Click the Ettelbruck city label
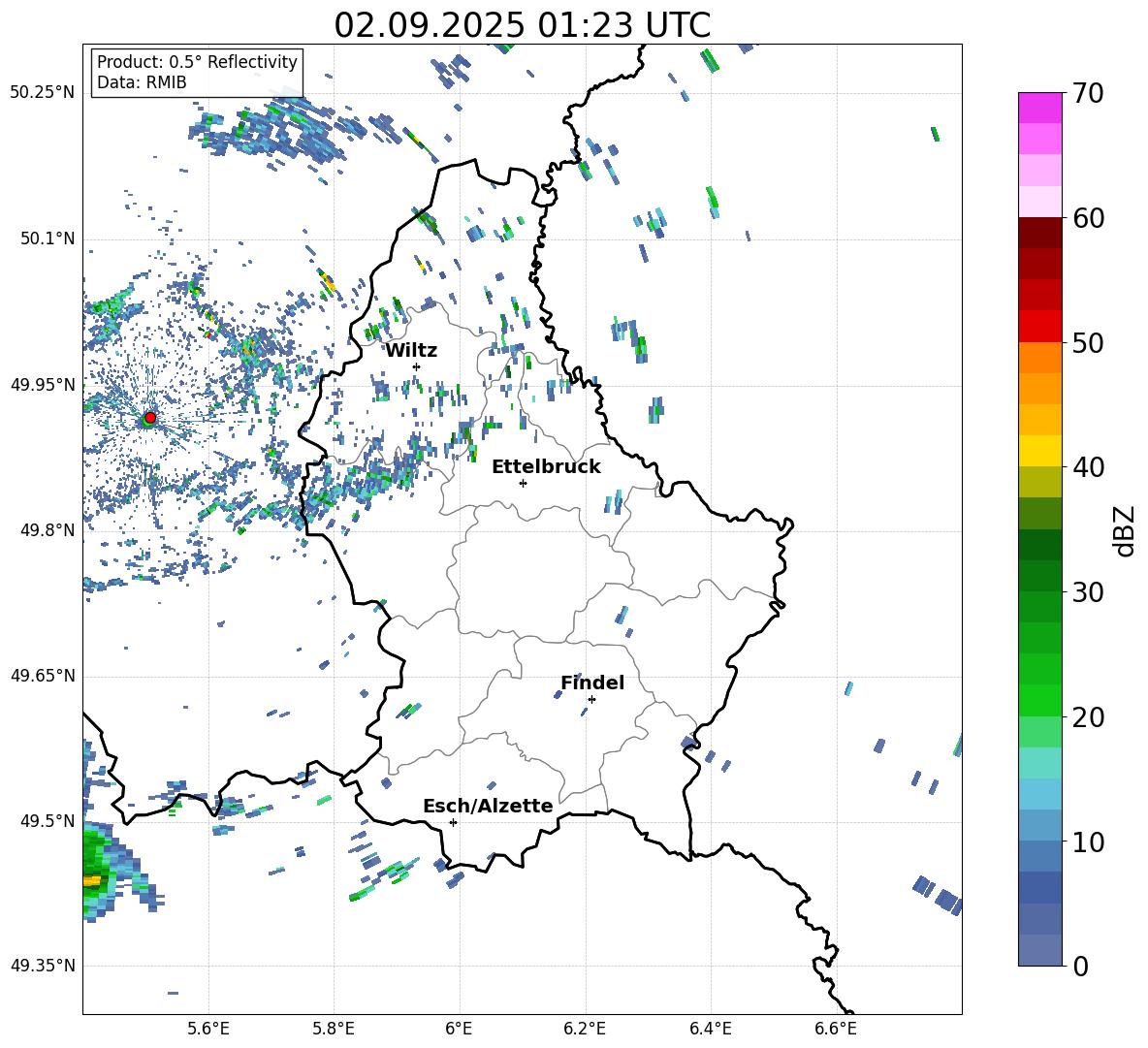Image resolution: width=1148 pixels, height=1048 pixels. (546, 467)
